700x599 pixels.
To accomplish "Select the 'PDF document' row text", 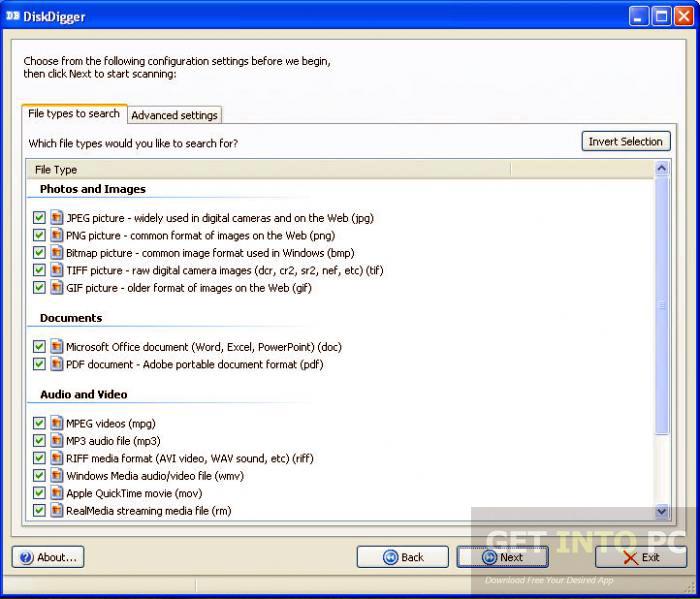I will (195, 364).
